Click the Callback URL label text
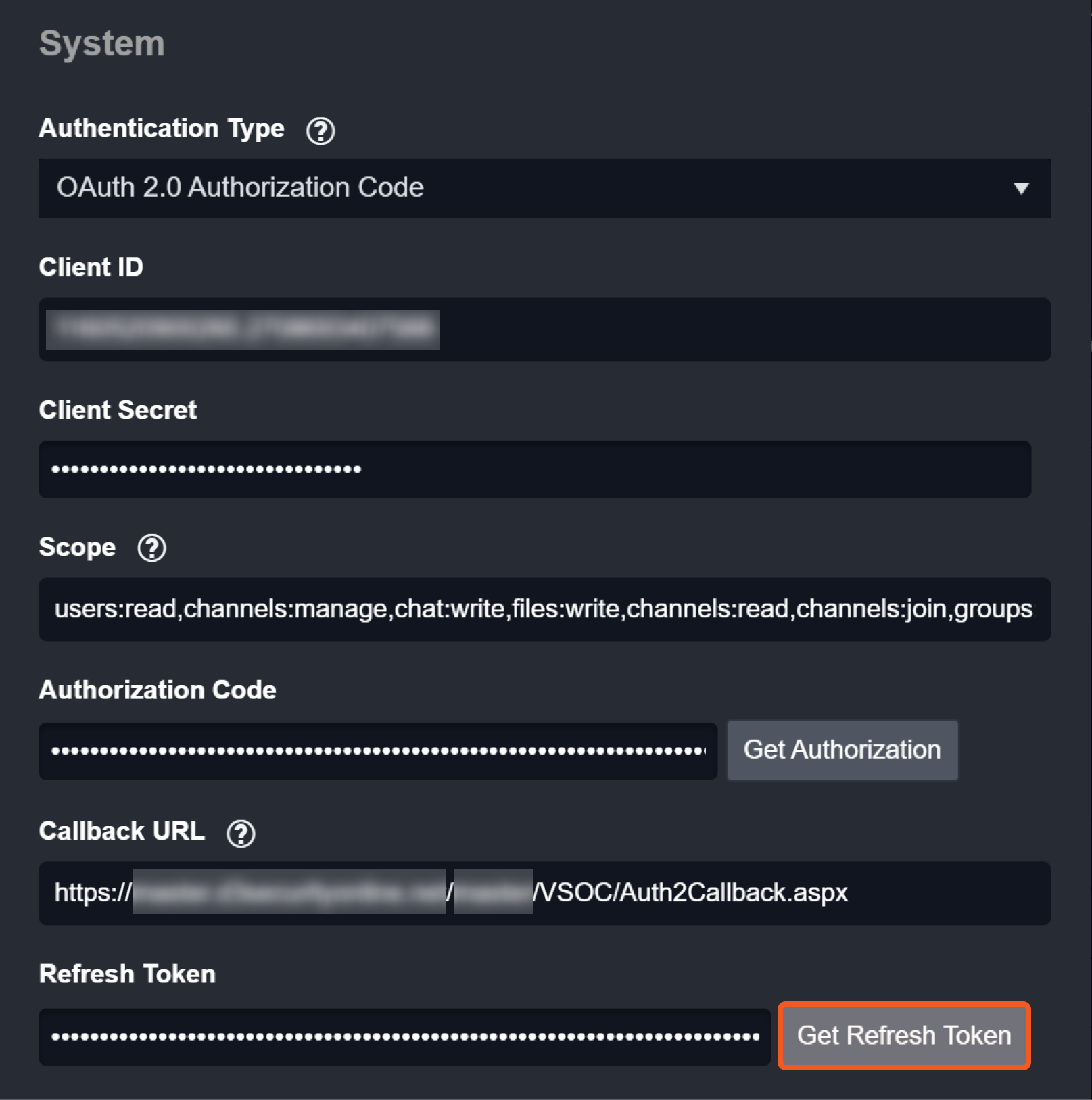Viewport: 1092px width, 1100px height. tap(122, 831)
